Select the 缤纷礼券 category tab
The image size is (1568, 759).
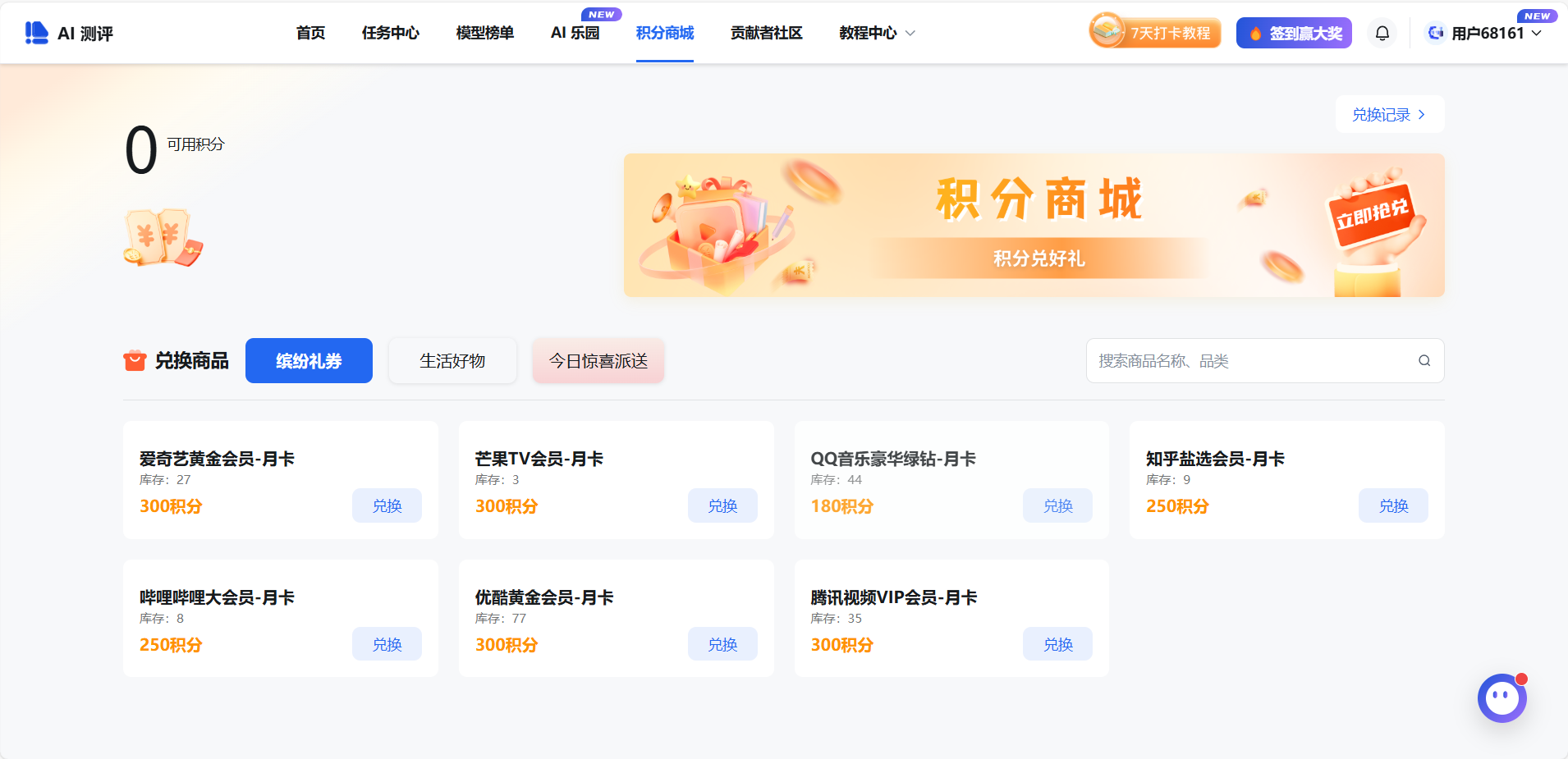(309, 360)
